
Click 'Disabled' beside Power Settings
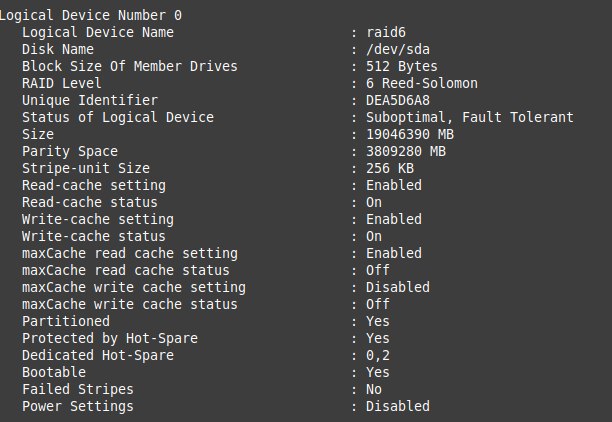click(x=398, y=407)
